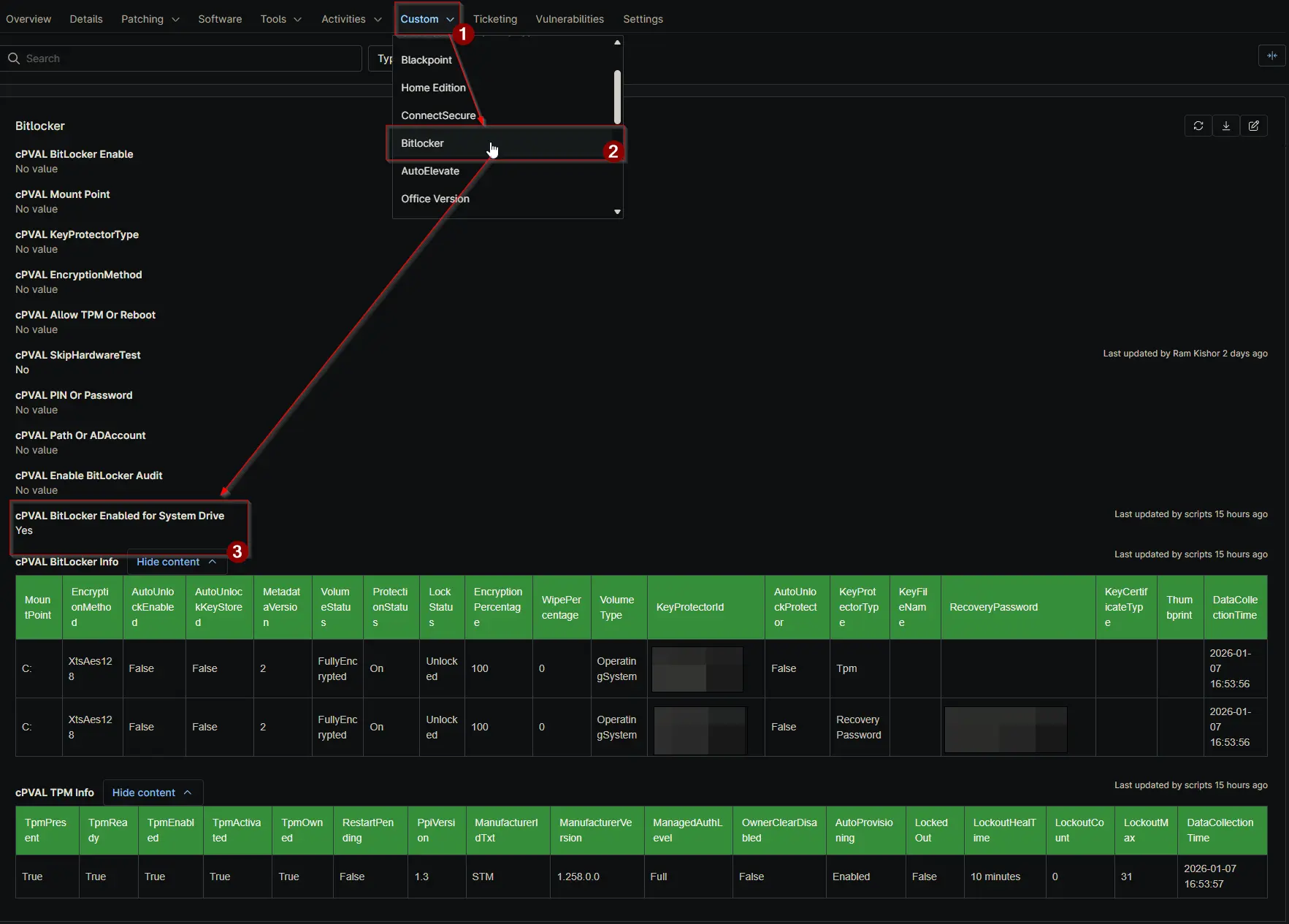Click the refresh icon in Bitlocker section
The height and width of the screenshot is (924, 1289).
(x=1198, y=126)
